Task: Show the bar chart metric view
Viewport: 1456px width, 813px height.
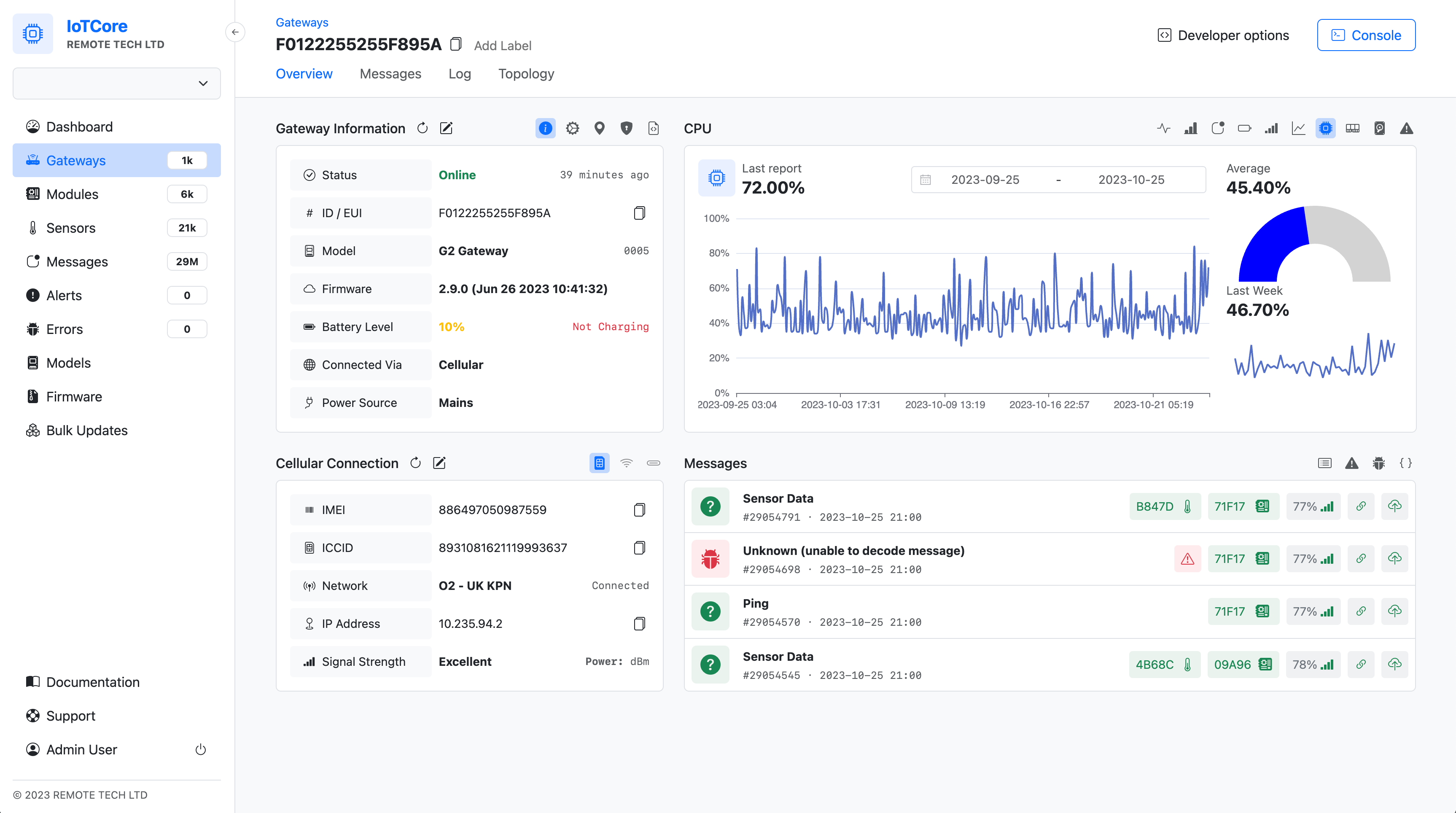Action: pyautogui.click(x=1190, y=128)
